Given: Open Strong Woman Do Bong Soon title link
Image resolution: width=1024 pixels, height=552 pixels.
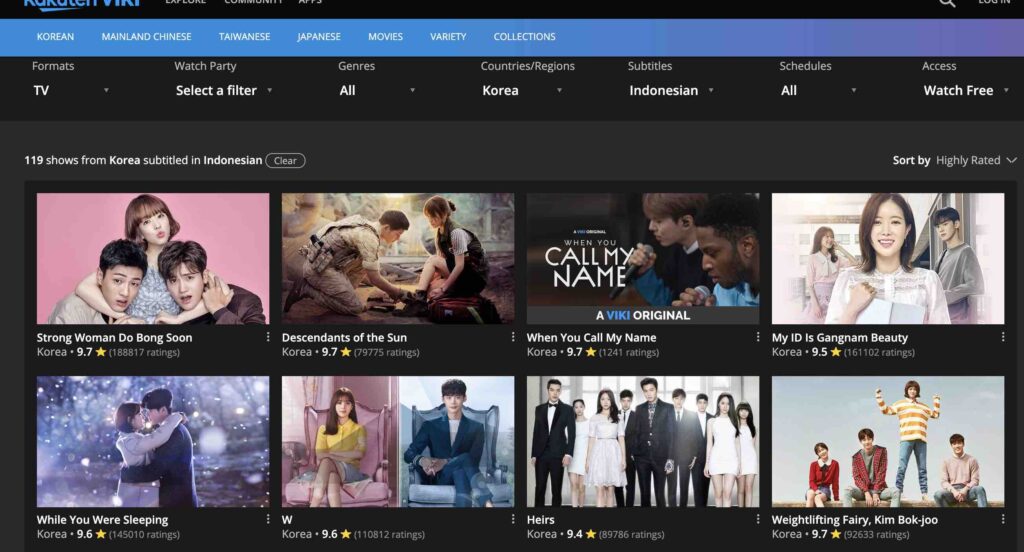Looking at the screenshot, I should (114, 338).
